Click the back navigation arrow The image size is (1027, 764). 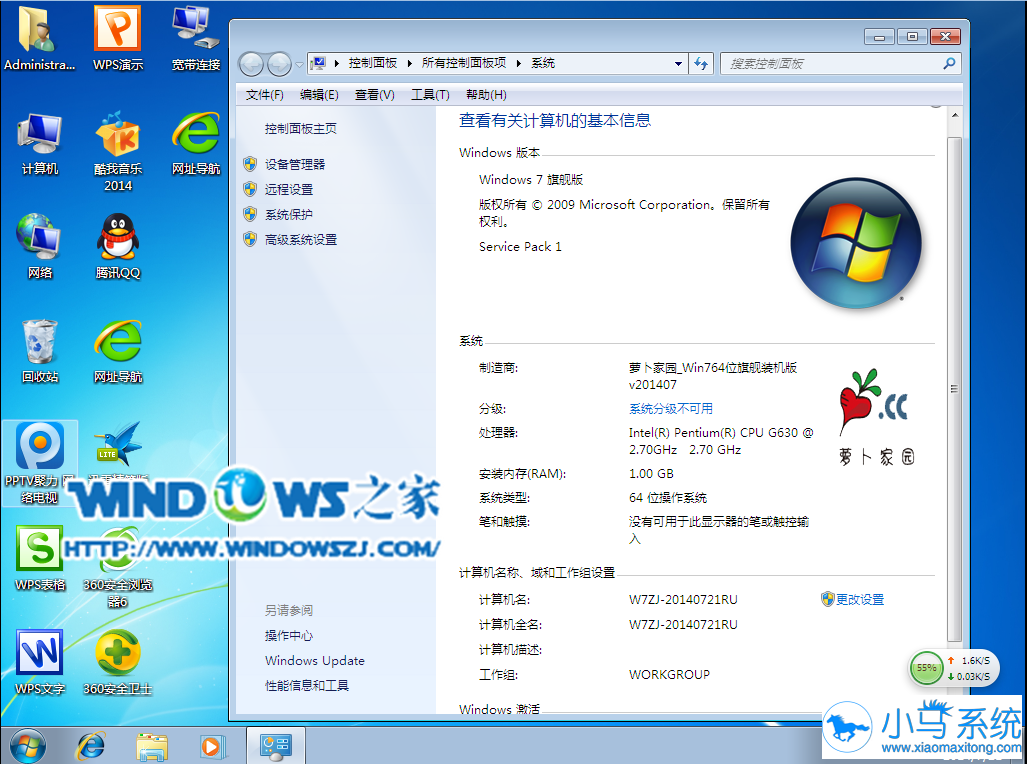(252, 64)
